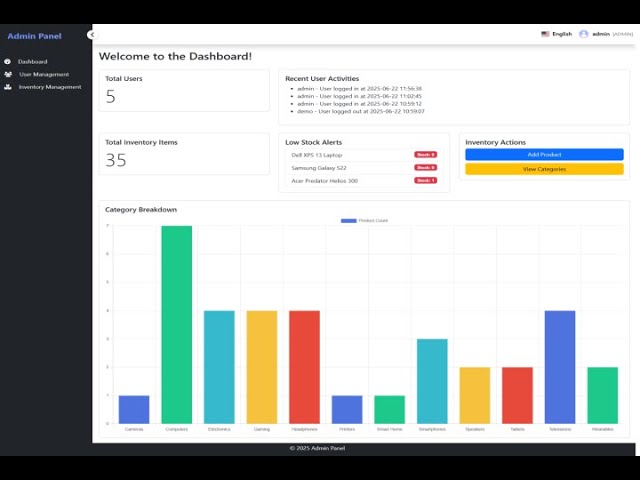
Task: Click the Headphones bar in the chart
Action: coord(304,367)
